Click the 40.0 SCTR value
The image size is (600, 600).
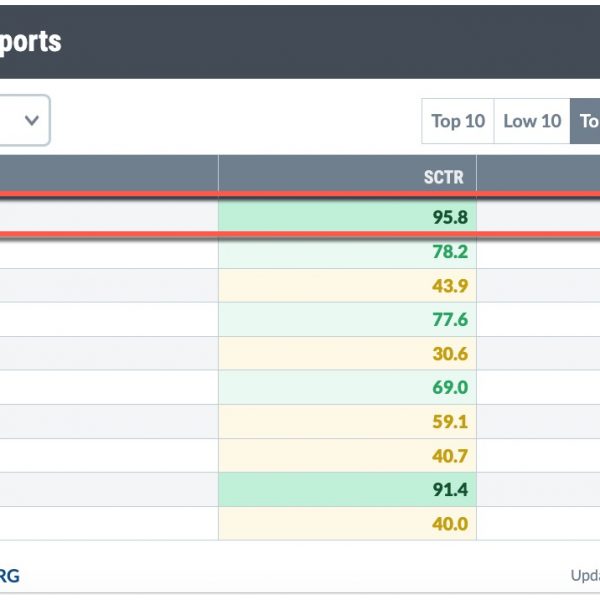click(450, 523)
